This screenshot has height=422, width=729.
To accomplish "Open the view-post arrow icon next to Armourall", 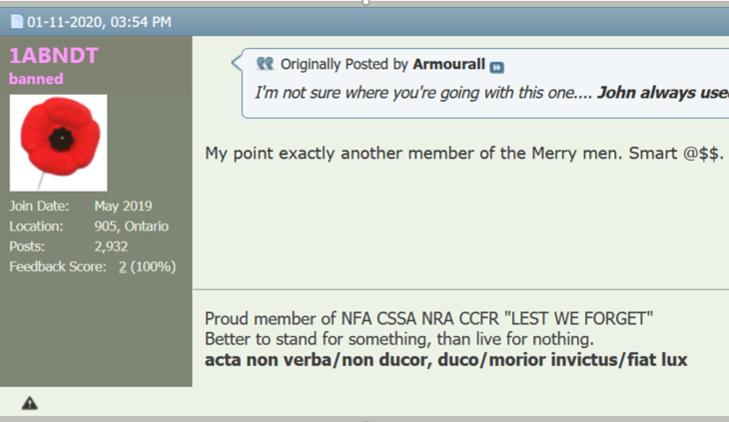I will click(x=497, y=66).
